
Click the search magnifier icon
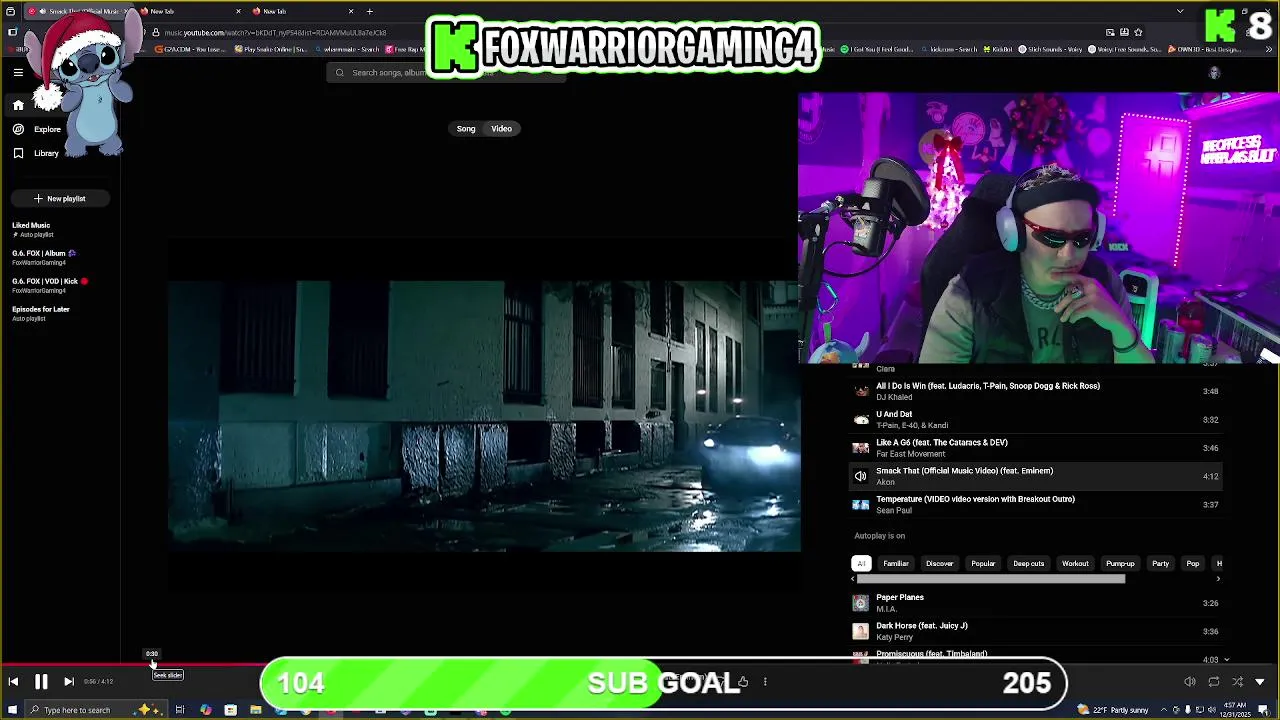[340, 73]
